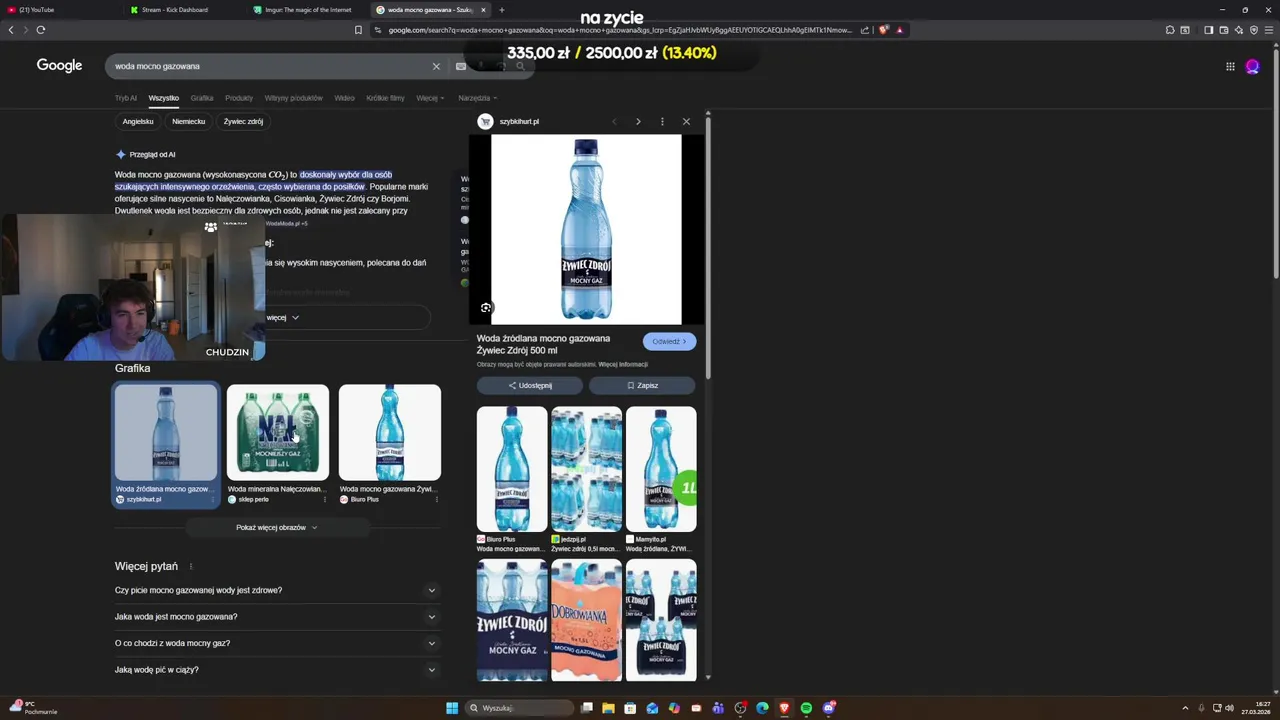Expand Czy picie mocno gazowanej wody question
This screenshot has width=1280, height=720.
277,590
